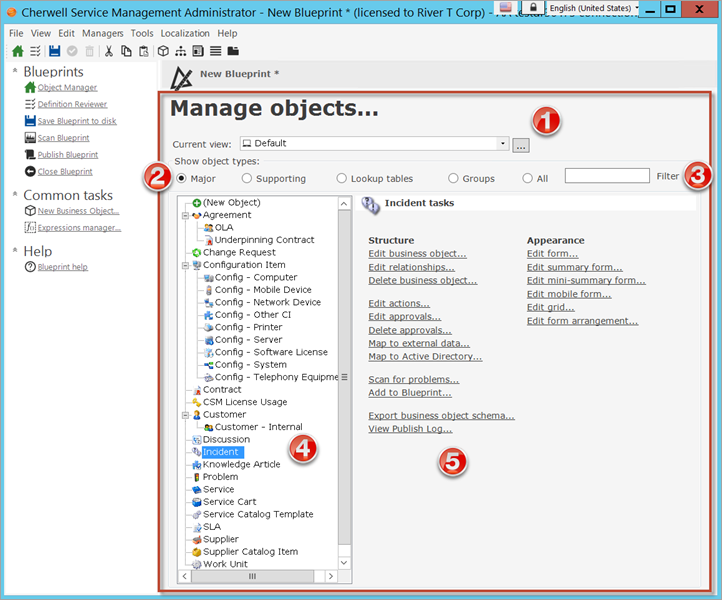Collapse the Configuration Item tree node

pyautogui.click(x=185, y=265)
